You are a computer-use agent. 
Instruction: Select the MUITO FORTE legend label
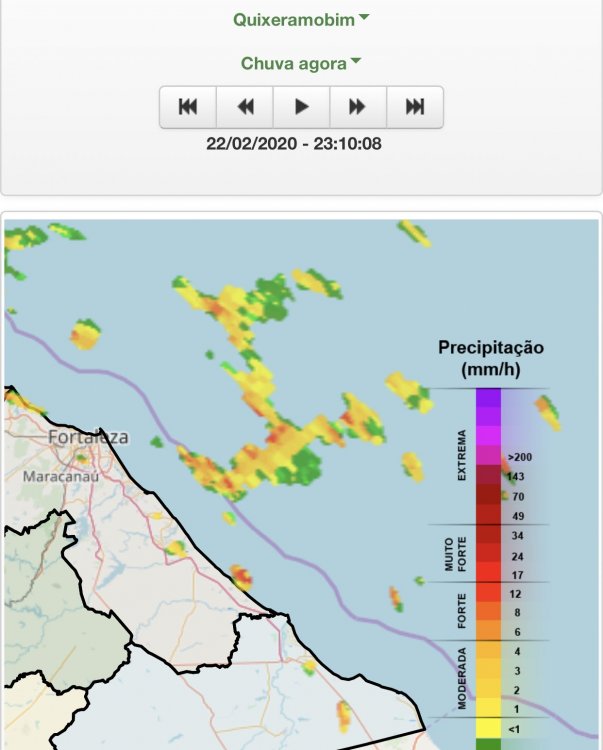click(x=456, y=553)
